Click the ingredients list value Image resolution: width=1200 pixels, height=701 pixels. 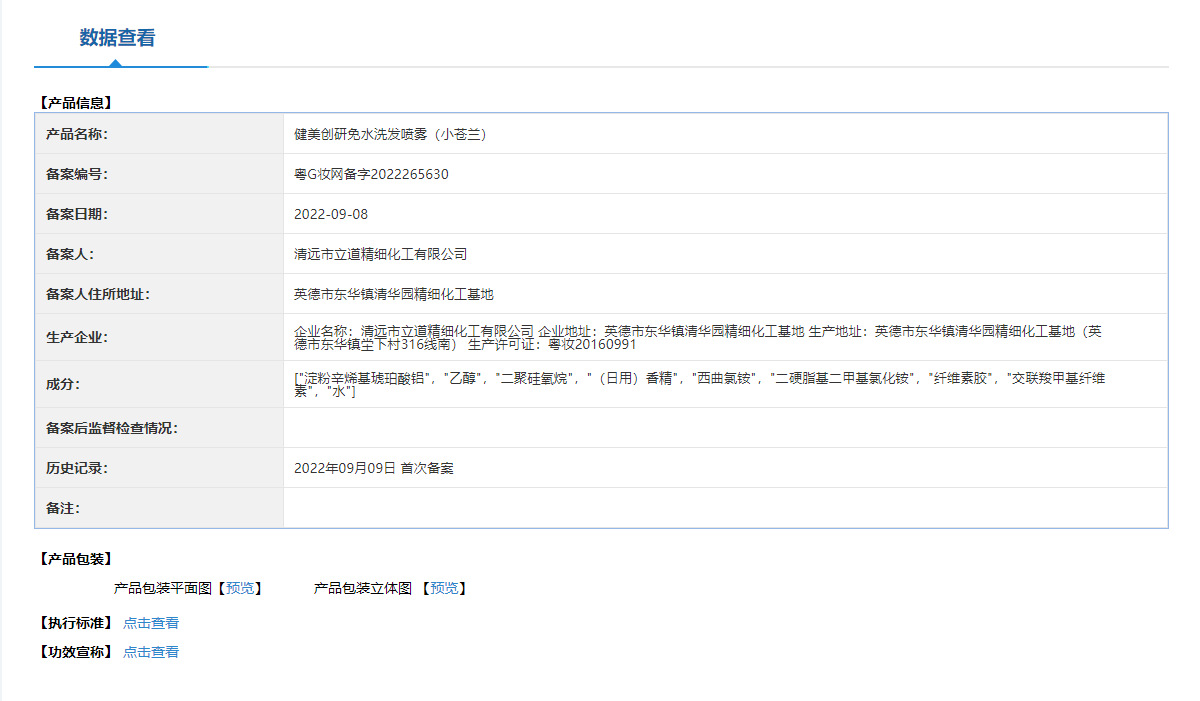click(702, 384)
